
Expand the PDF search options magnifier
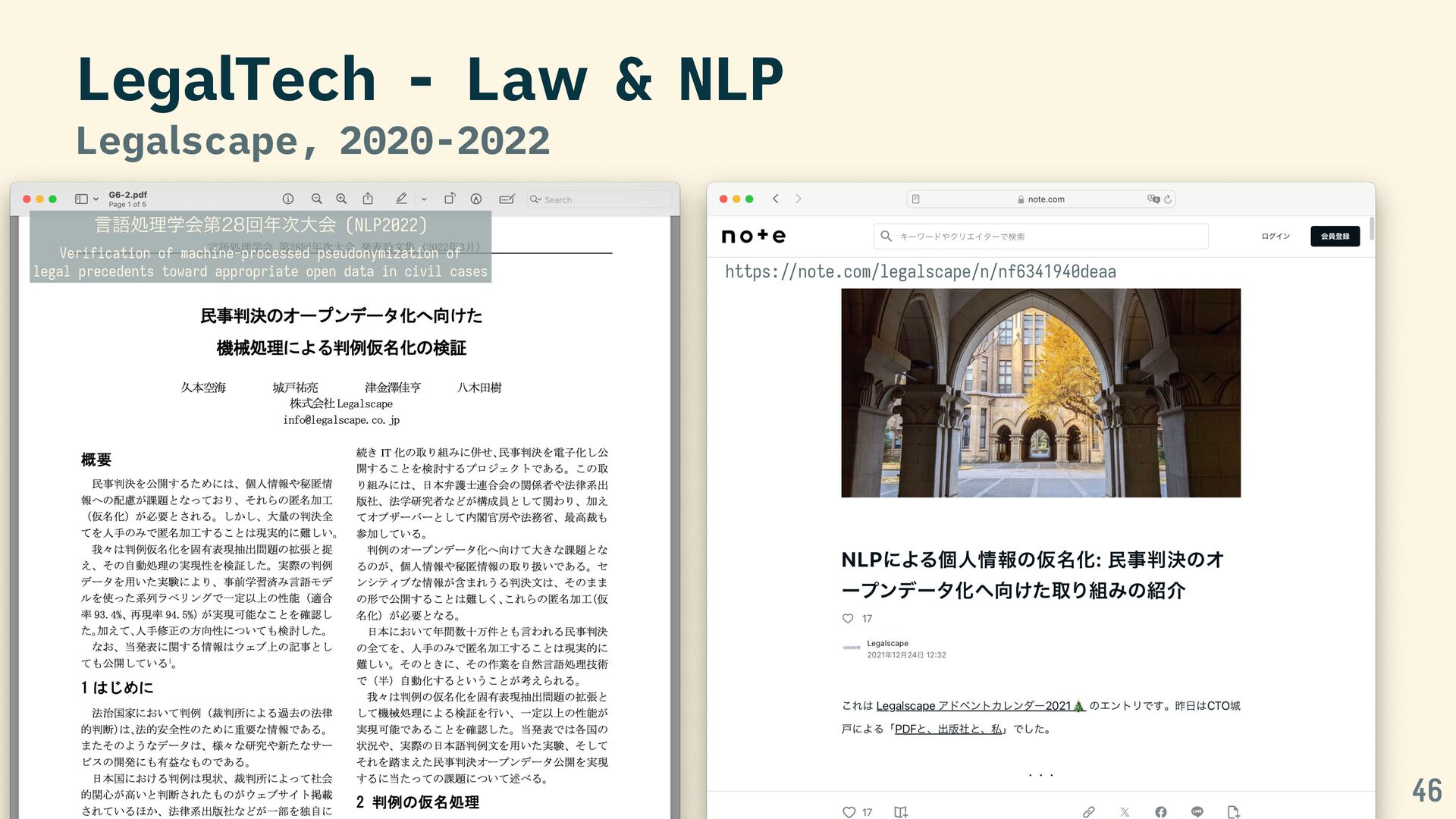(x=535, y=199)
